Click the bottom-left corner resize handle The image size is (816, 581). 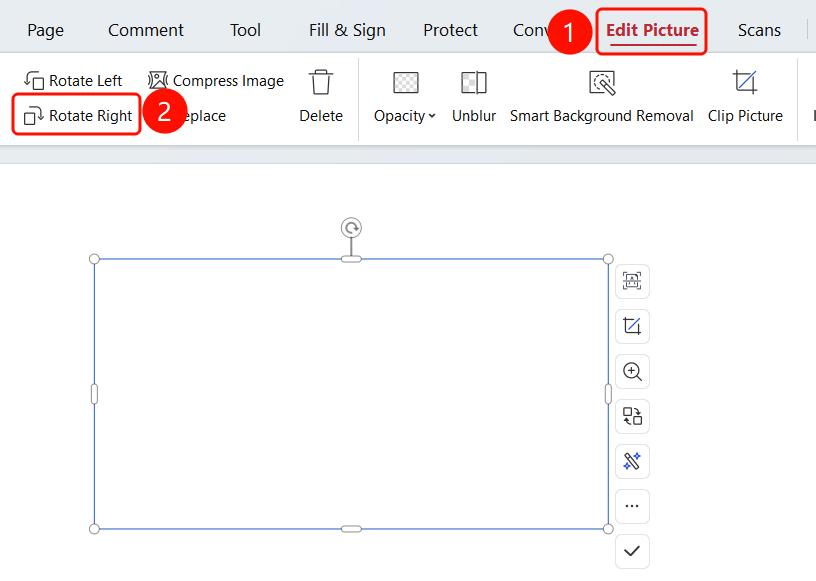coord(94,529)
